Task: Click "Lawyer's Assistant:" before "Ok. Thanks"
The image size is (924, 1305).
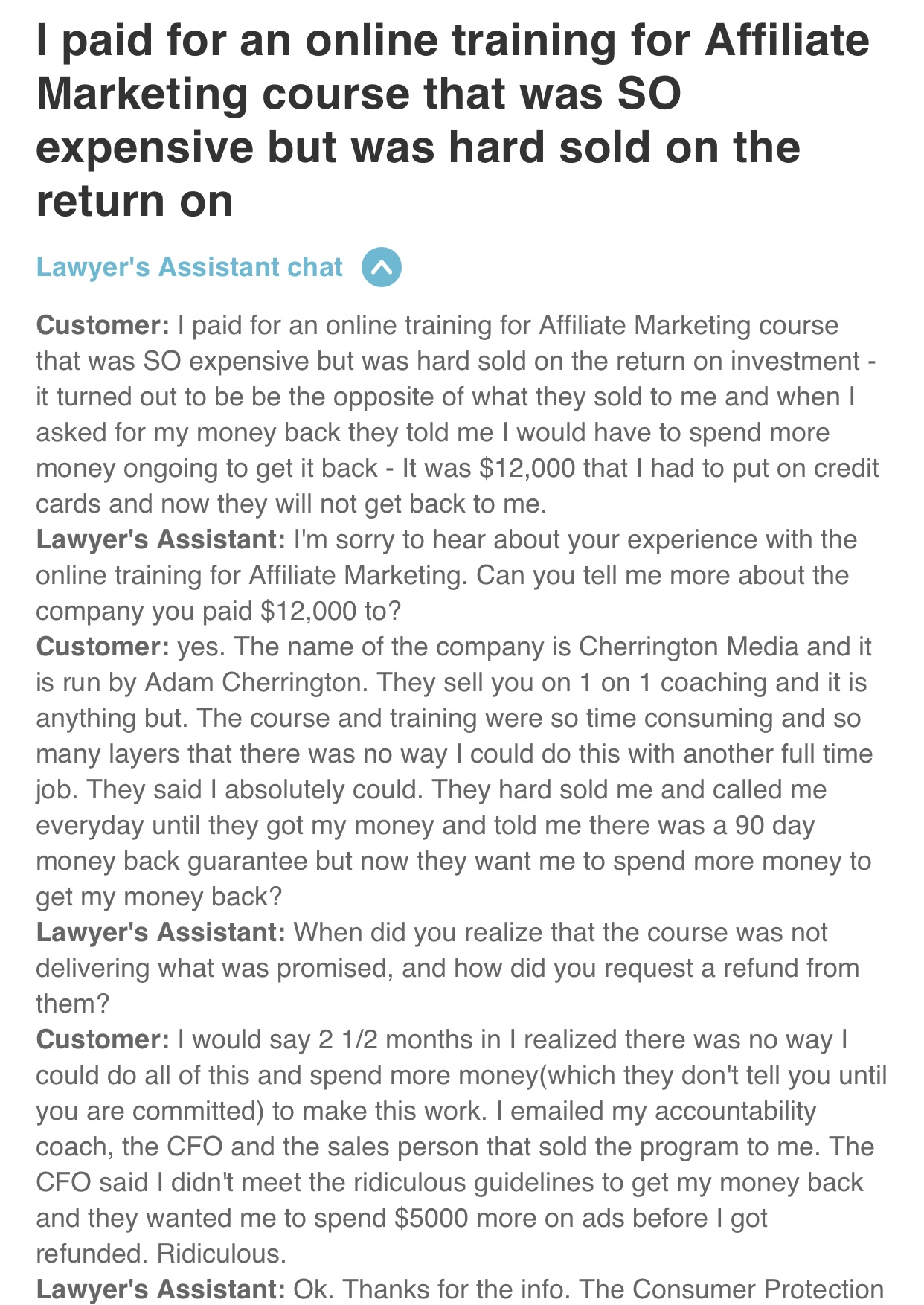Action: click(x=161, y=1289)
